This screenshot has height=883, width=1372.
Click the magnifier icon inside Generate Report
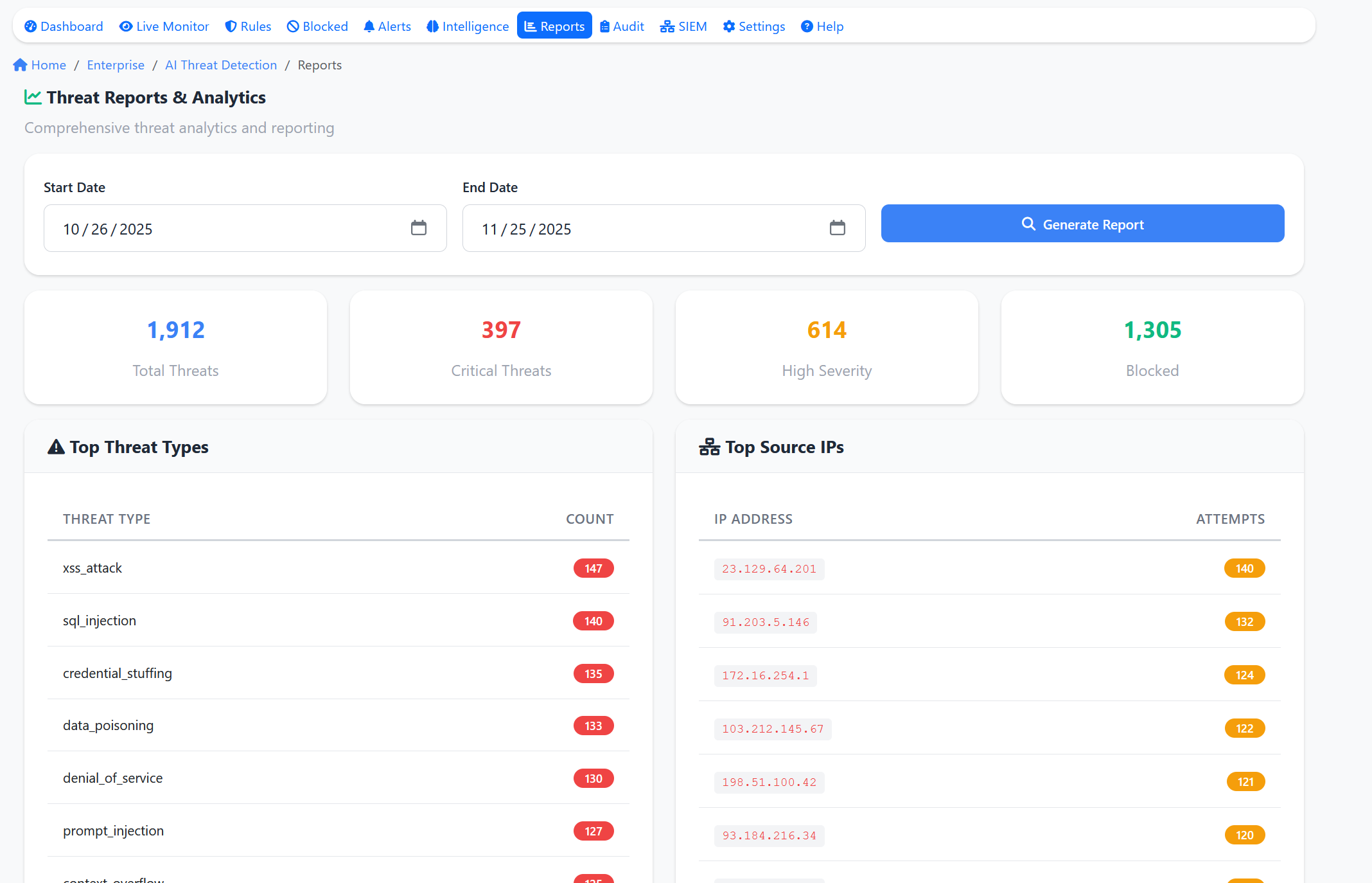coord(1028,224)
